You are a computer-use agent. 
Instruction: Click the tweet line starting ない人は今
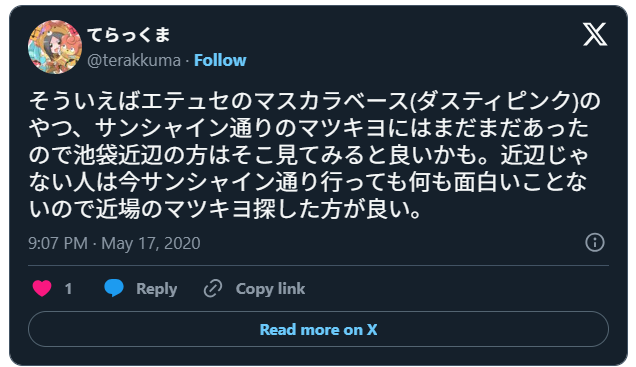tap(308, 182)
